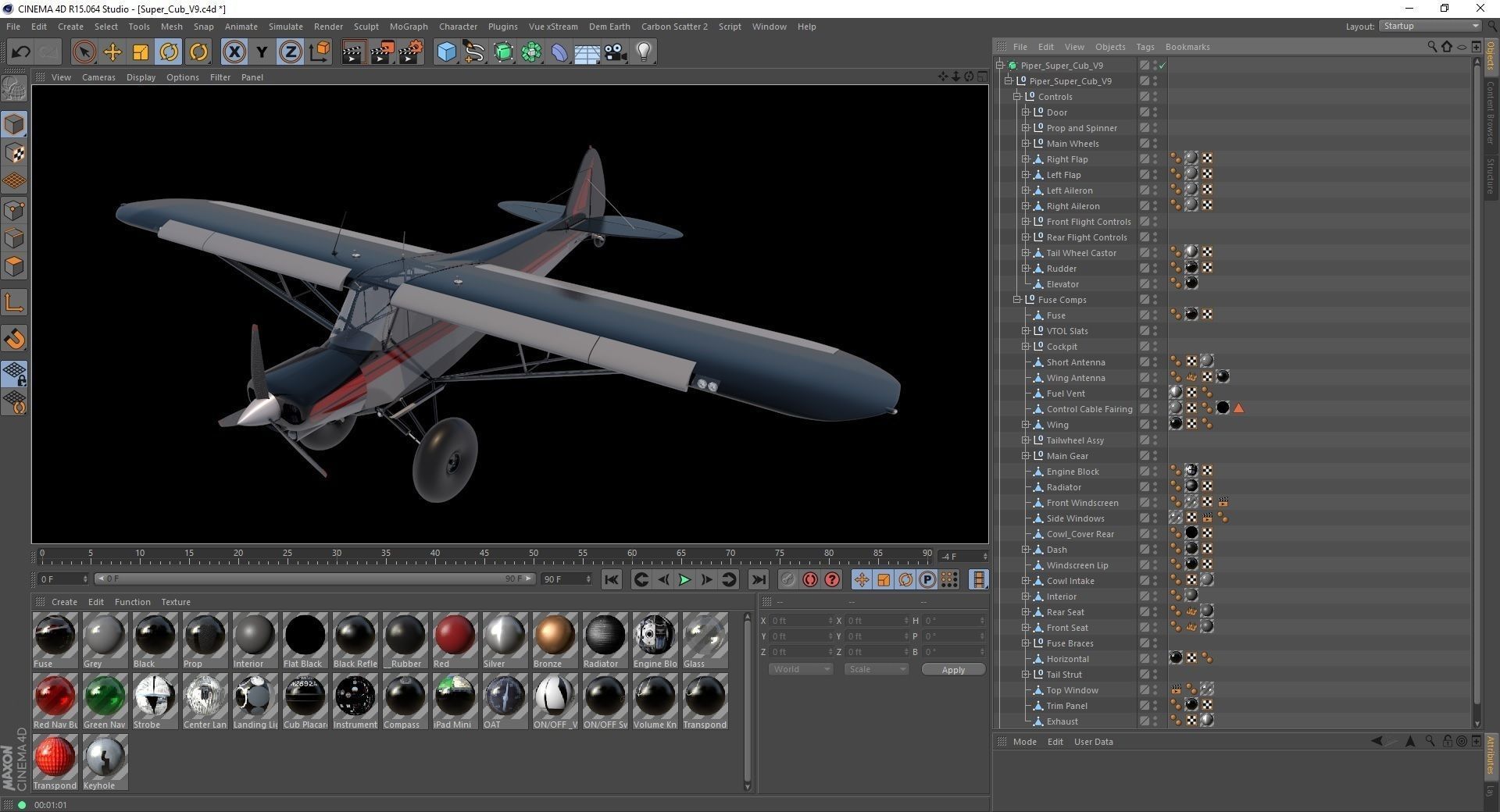The width and height of the screenshot is (1500, 812).
Task: Switch to Texture mode
Action: coord(14,153)
